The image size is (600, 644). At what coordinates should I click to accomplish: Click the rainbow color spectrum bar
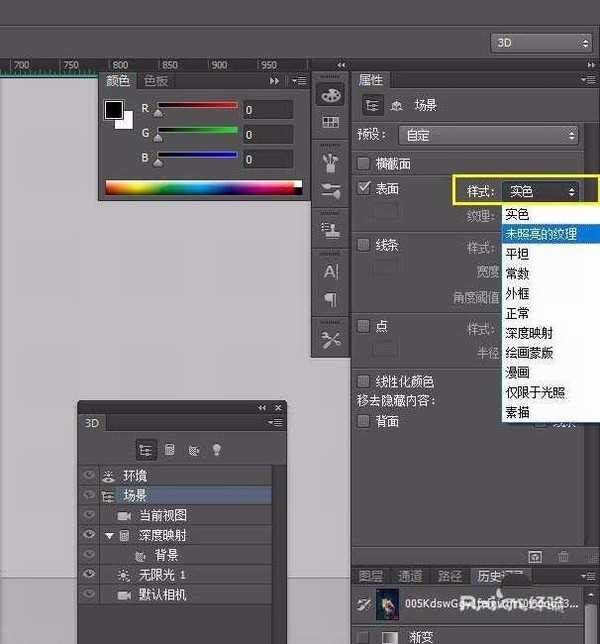200,187
